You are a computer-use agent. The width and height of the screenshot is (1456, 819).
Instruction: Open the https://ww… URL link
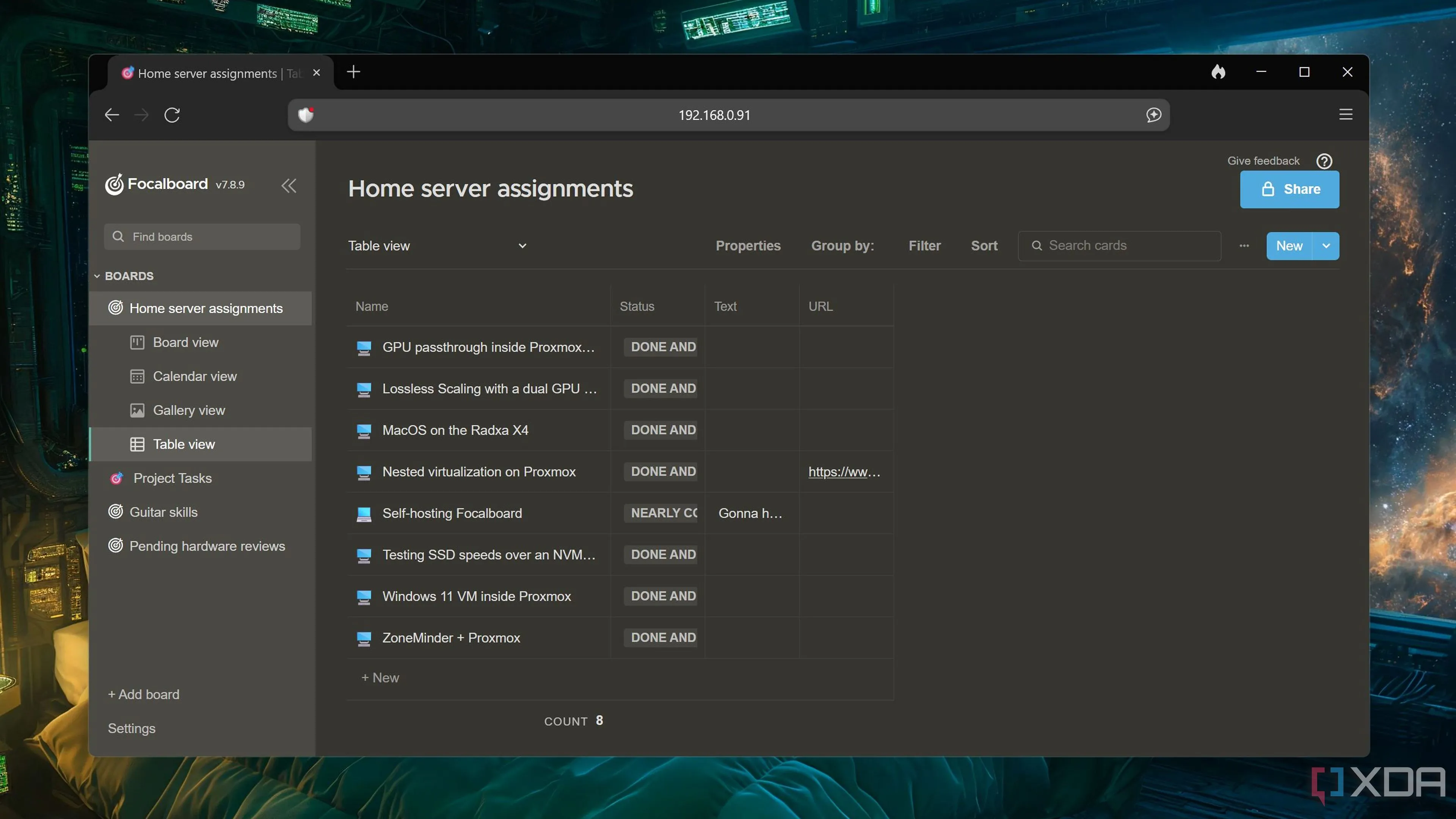[x=844, y=472]
